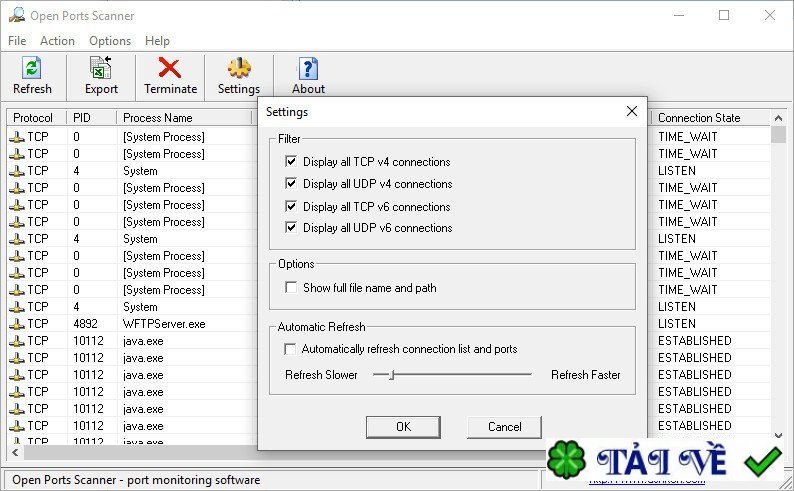Open Settings from the gear toolbar icon
This screenshot has height=491, width=794.
pyautogui.click(x=239, y=68)
